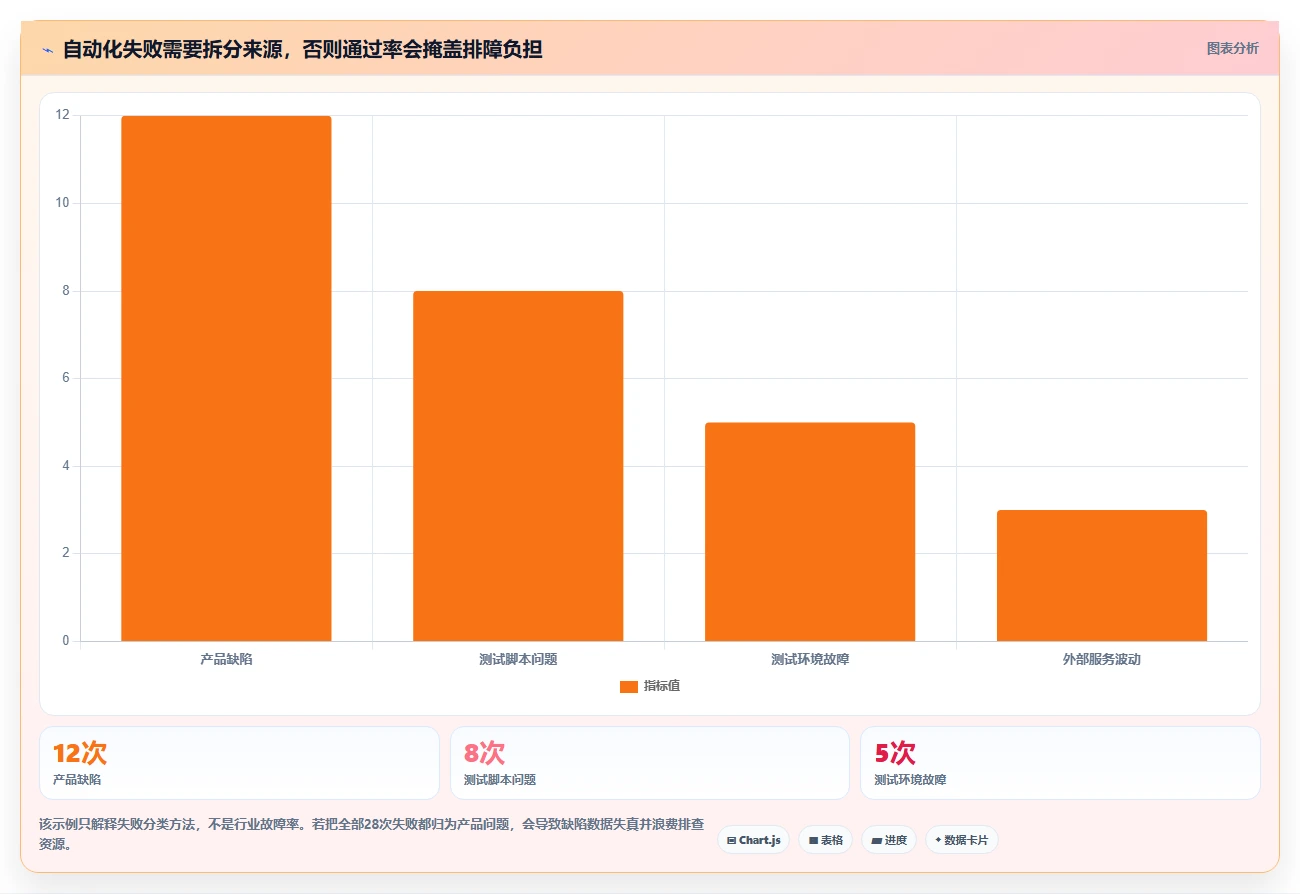Select the 表格 tag chip
Viewport: 1300px width, 894px height.
click(825, 840)
